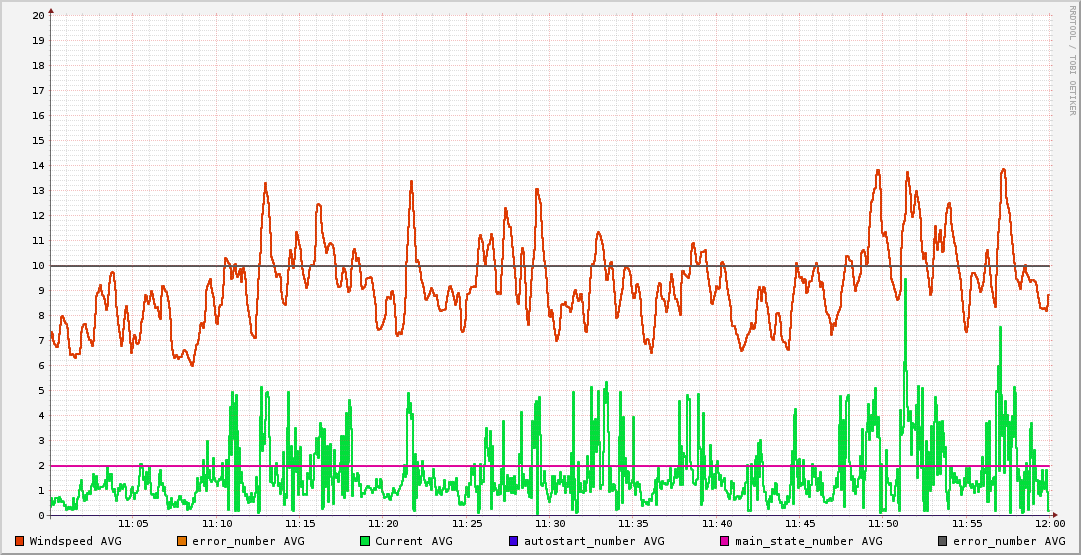
Task: Click the blue autostart_number legend swatch
Action: tap(513, 541)
